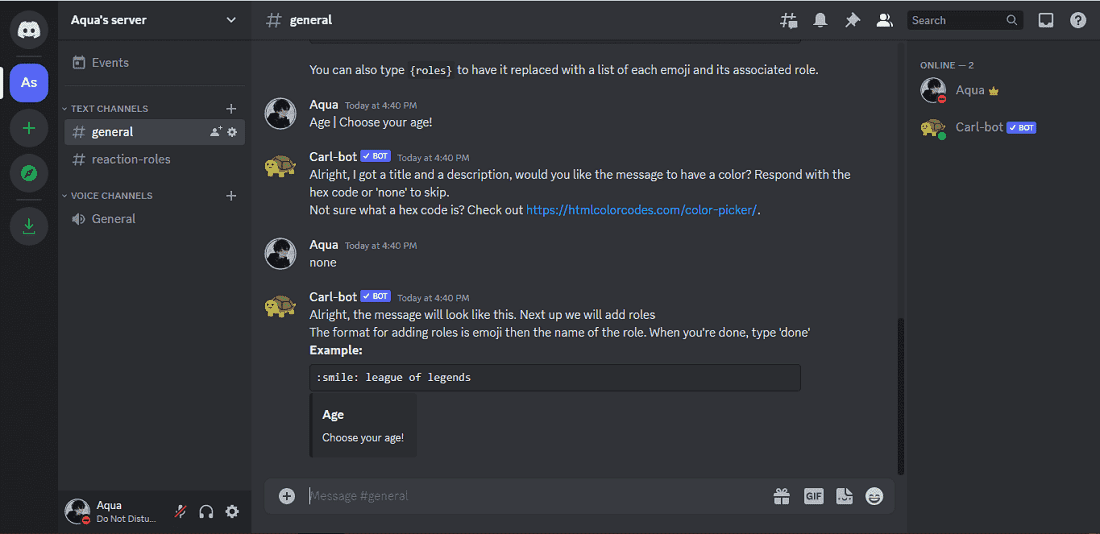Viewport: 1100px width, 534px height.
Task: Open the Help question mark icon
Action: (1078, 20)
